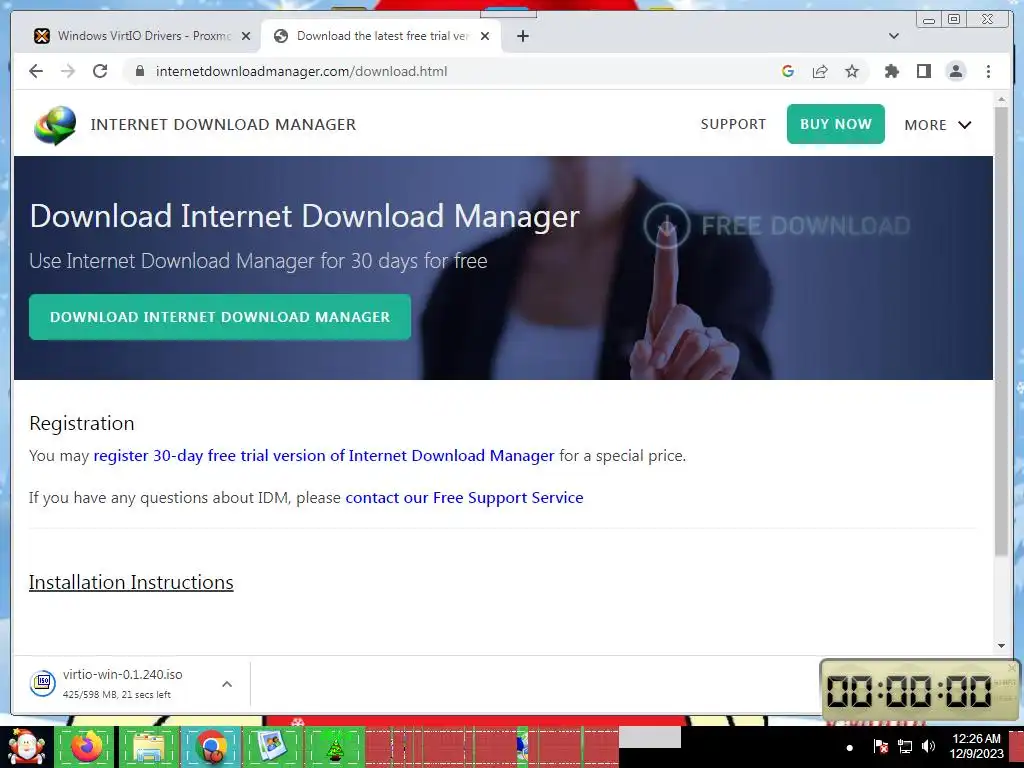Click the Internet Download Manager globe logo
This screenshot has width=1024, height=768.
(55, 125)
